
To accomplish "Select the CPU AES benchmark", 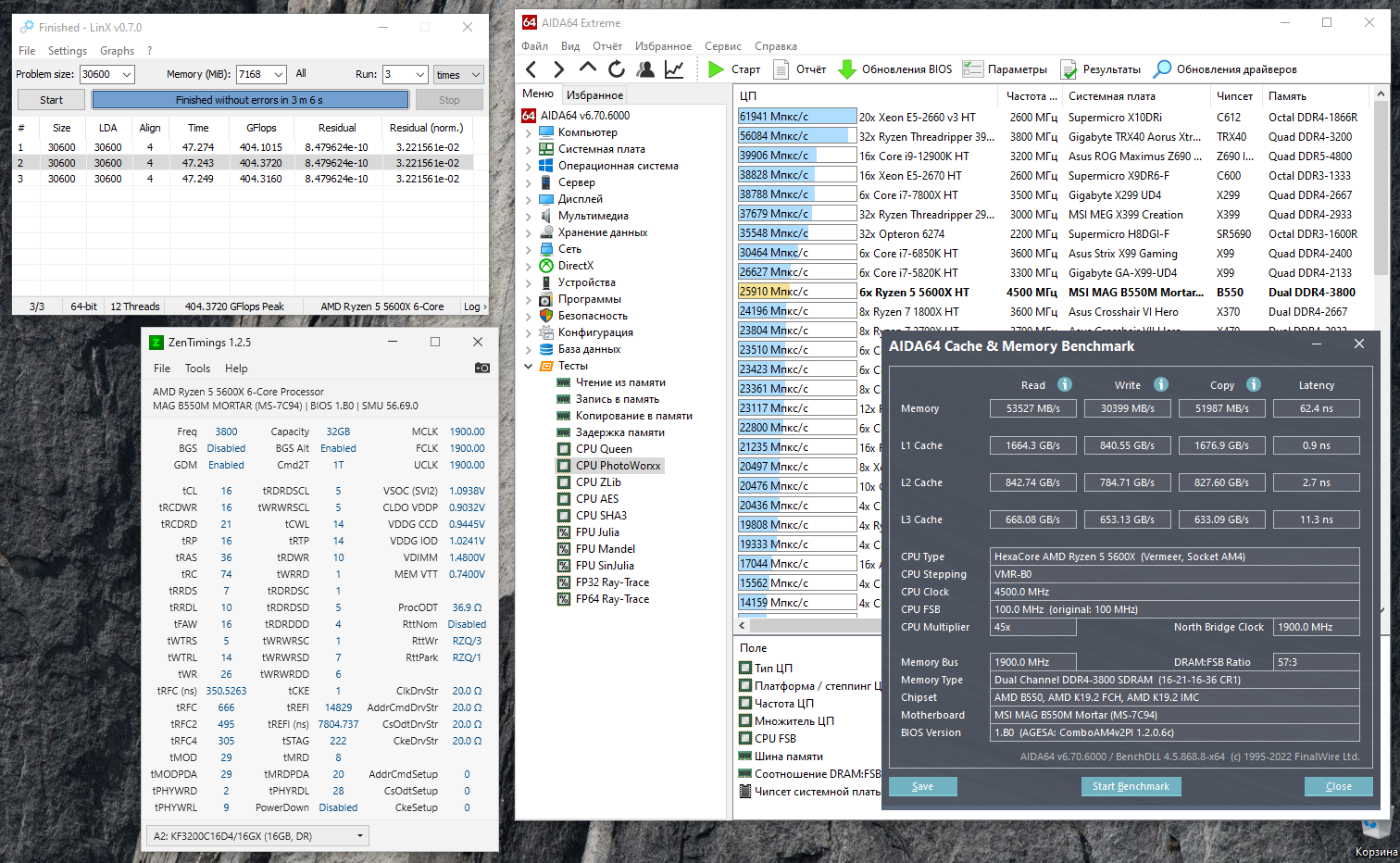I will 597,499.
